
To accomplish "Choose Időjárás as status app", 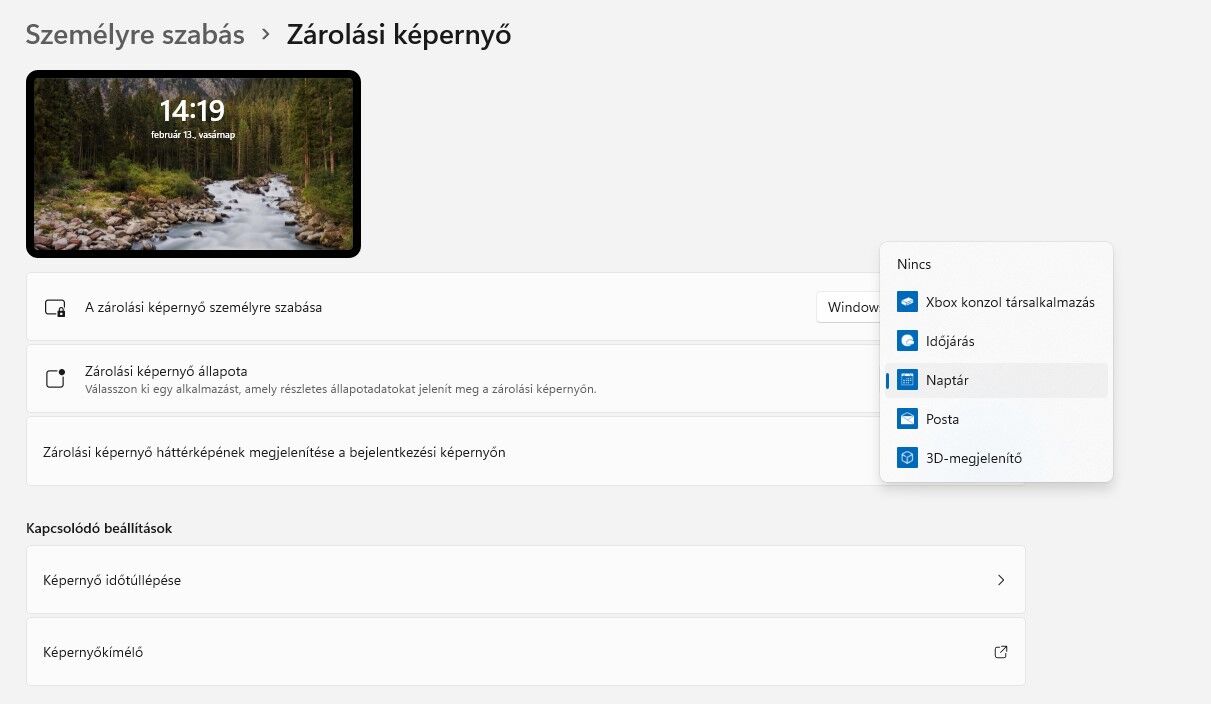I will 996,341.
